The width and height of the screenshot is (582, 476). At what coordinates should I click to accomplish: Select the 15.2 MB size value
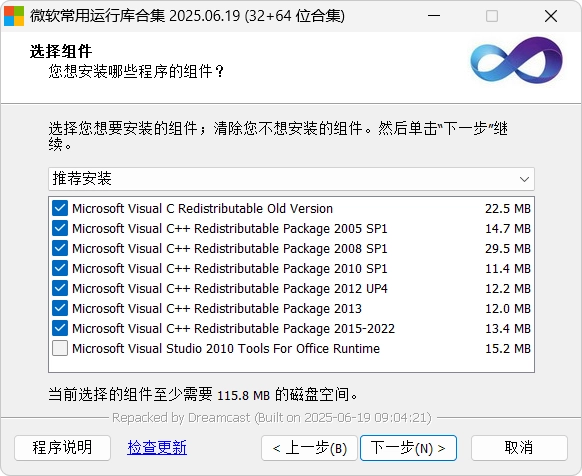(508, 349)
